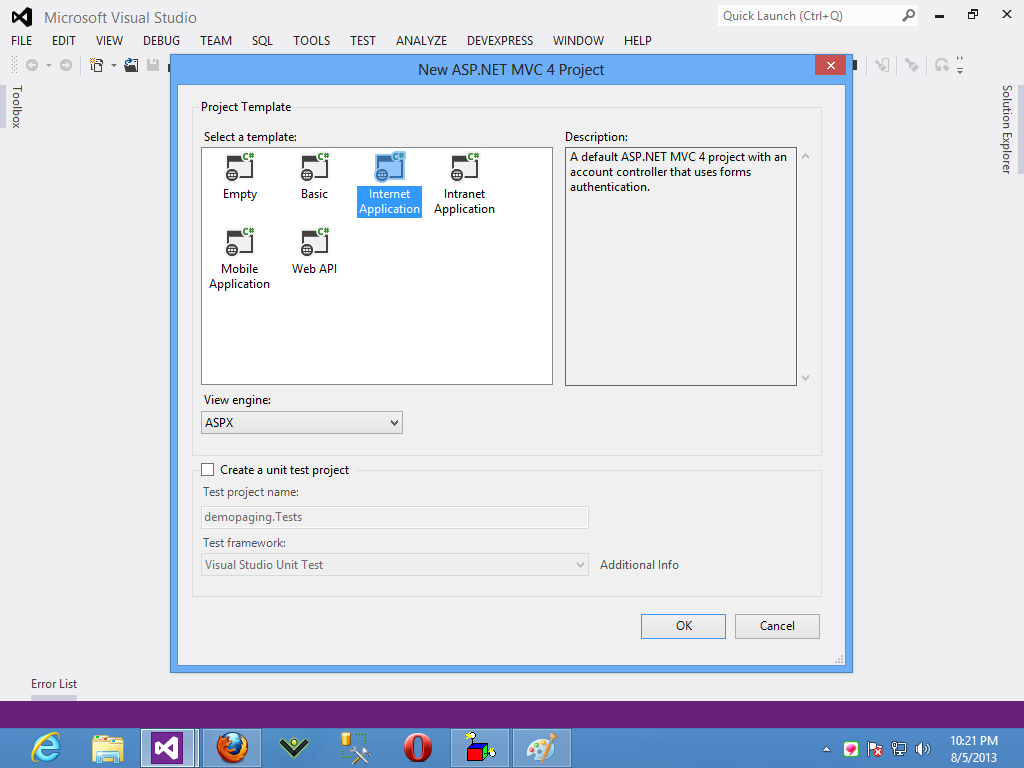This screenshot has height=768, width=1024.
Task: Select the Intranet Application template
Action: (464, 184)
